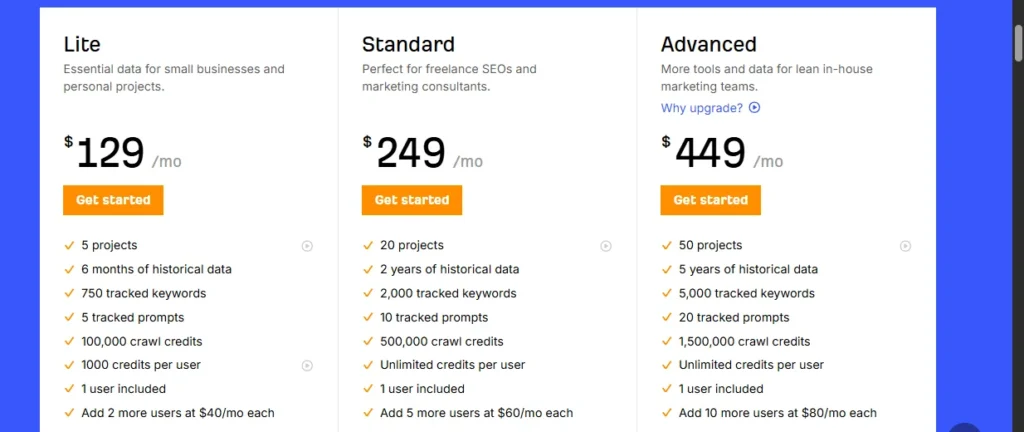Click 'Add 5 more users at $60/mo each'
1024x432 pixels.
pos(476,413)
